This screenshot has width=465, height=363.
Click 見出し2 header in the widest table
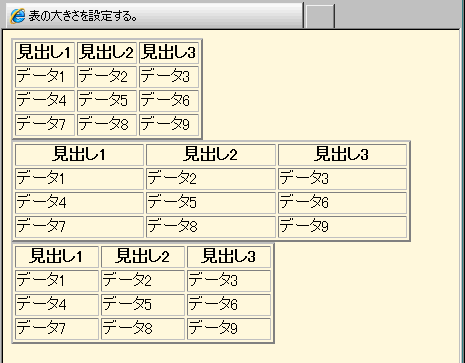point(211,155)
